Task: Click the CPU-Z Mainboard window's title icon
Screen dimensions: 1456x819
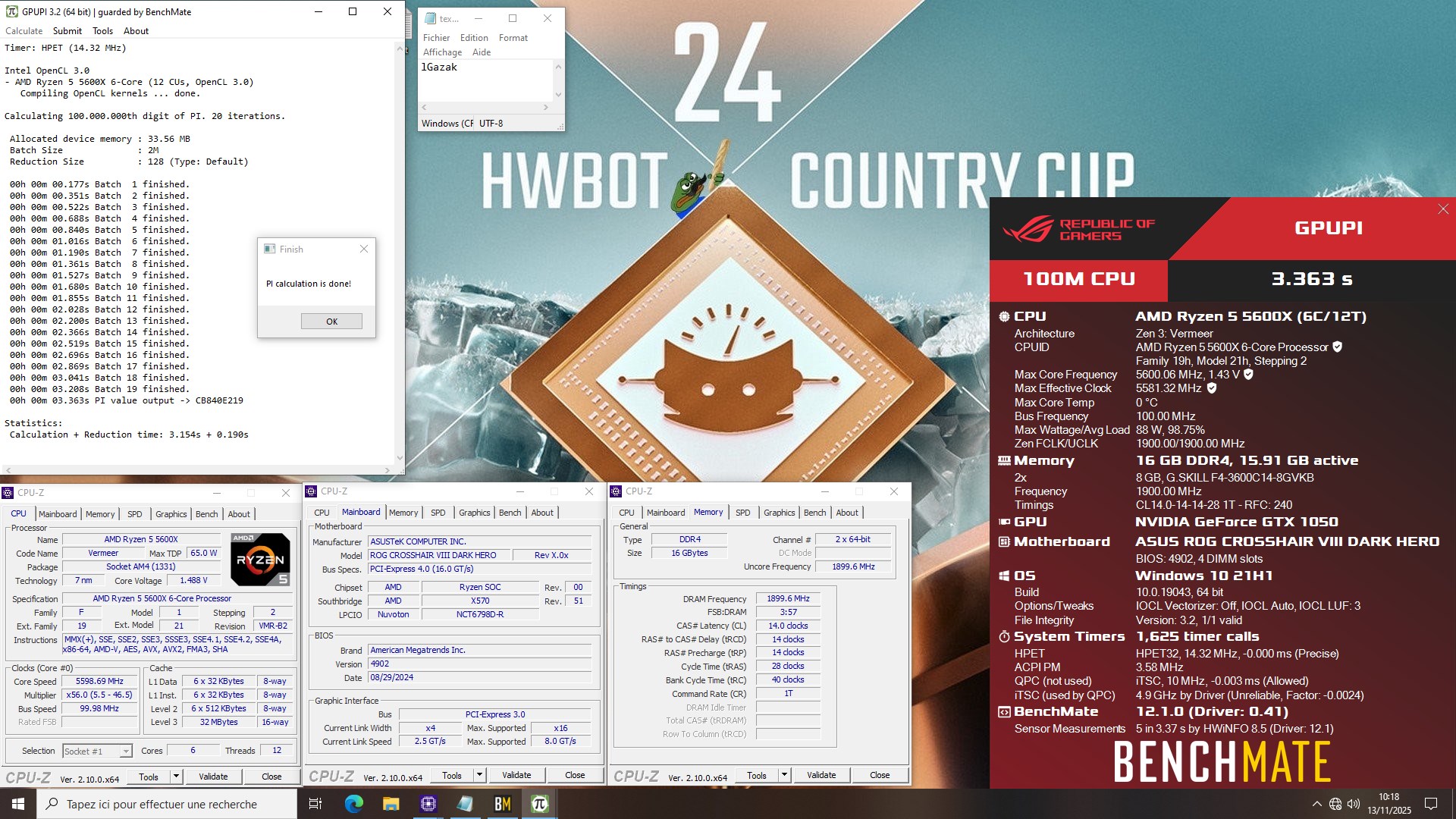Action: pyautogui.click(x=311, y=491)
